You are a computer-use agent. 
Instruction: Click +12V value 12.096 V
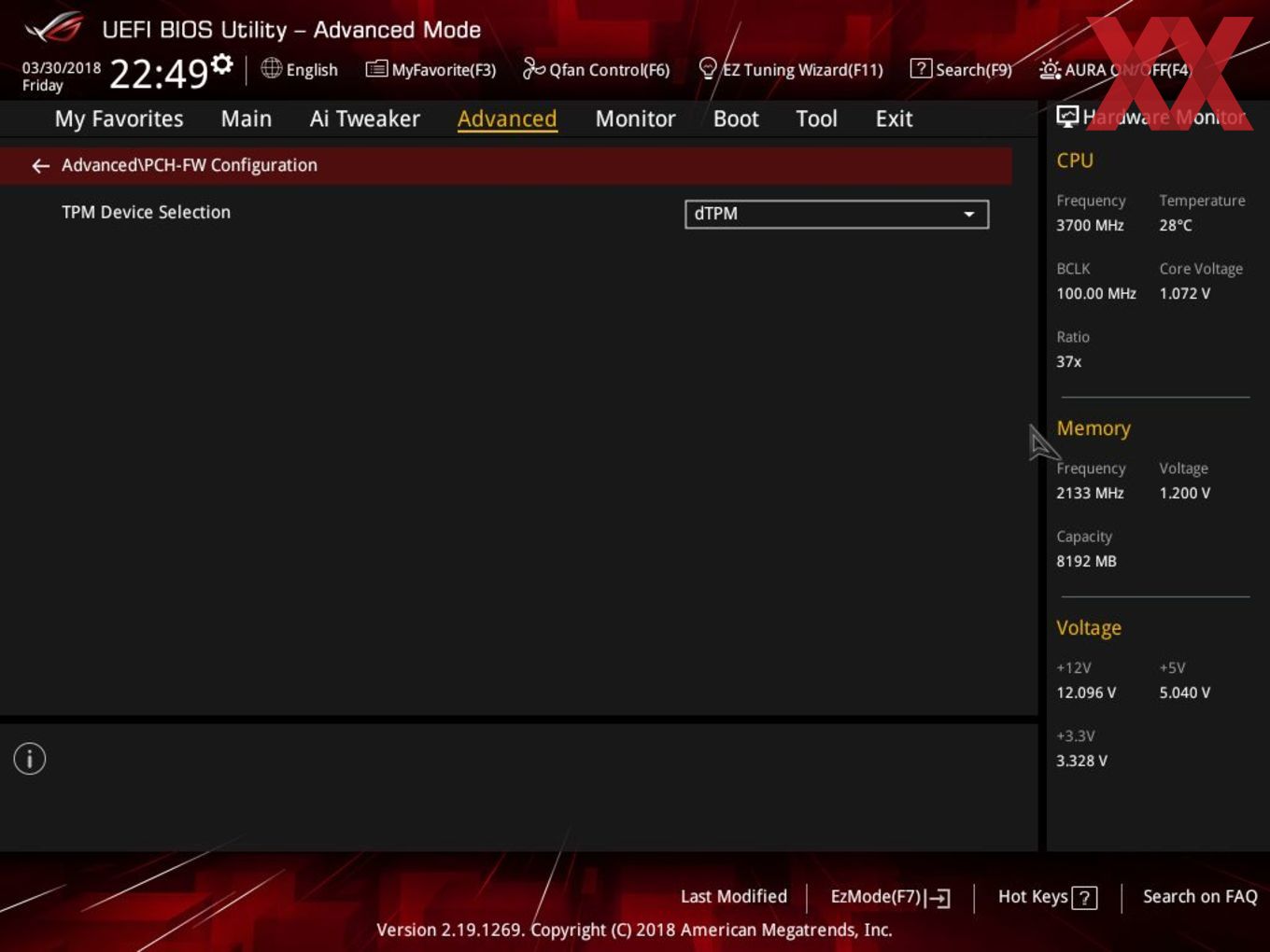tap(1086, 693)
